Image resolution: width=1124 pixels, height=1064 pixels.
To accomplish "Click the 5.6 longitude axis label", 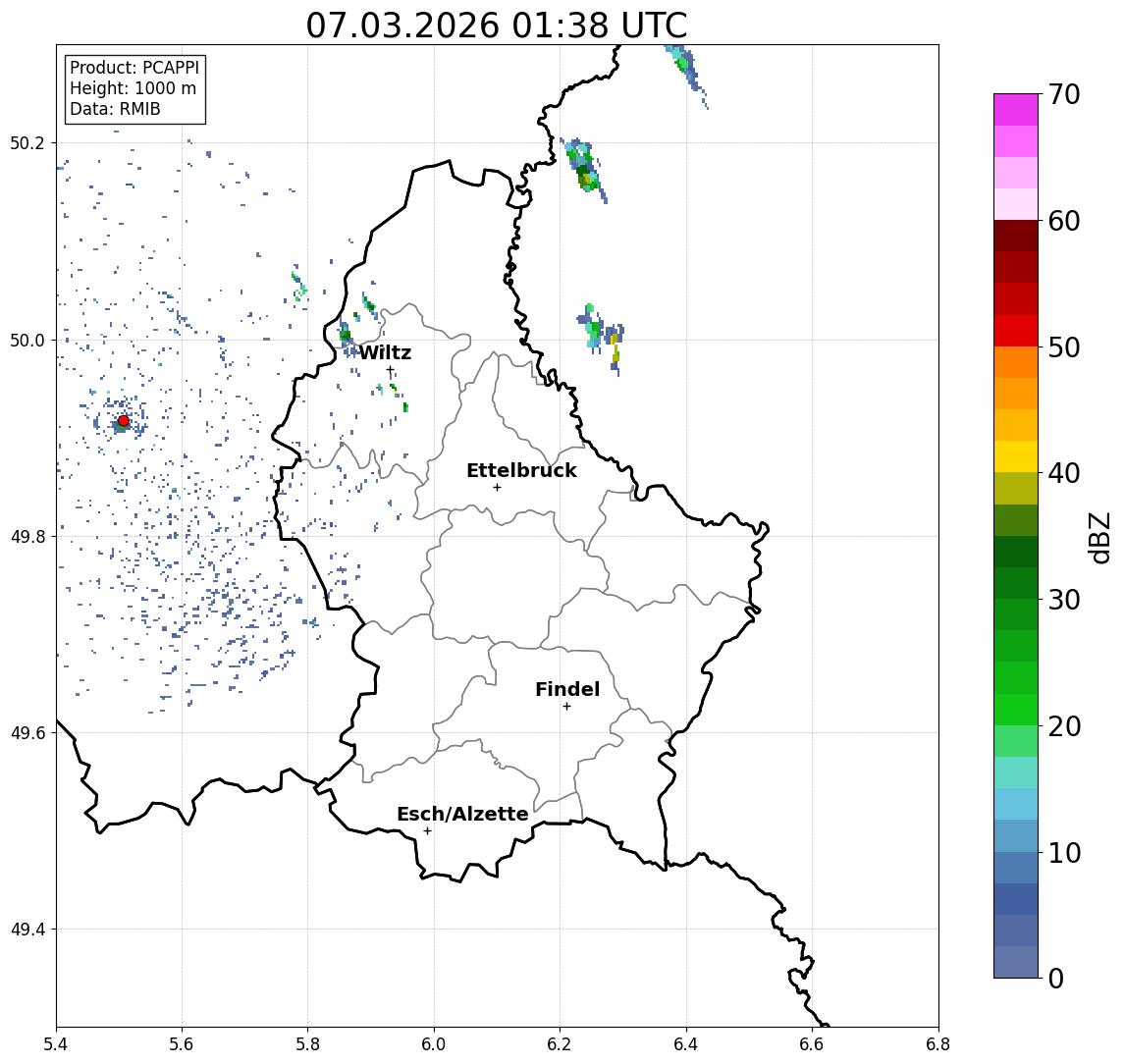I will 182,1044.
